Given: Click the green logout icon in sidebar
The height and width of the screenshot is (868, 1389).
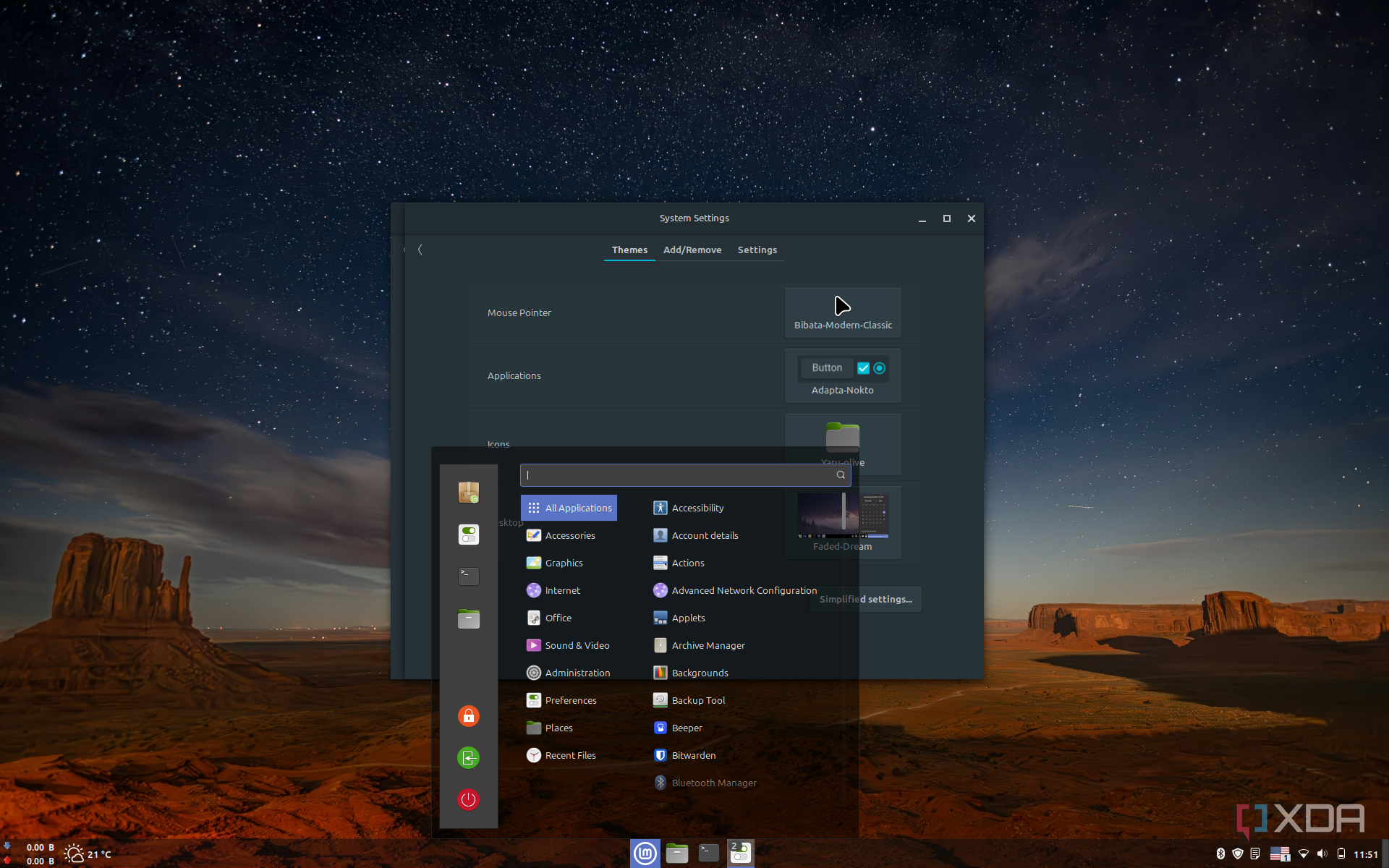Looking at the screenshot, I should (x=468, y=757).
